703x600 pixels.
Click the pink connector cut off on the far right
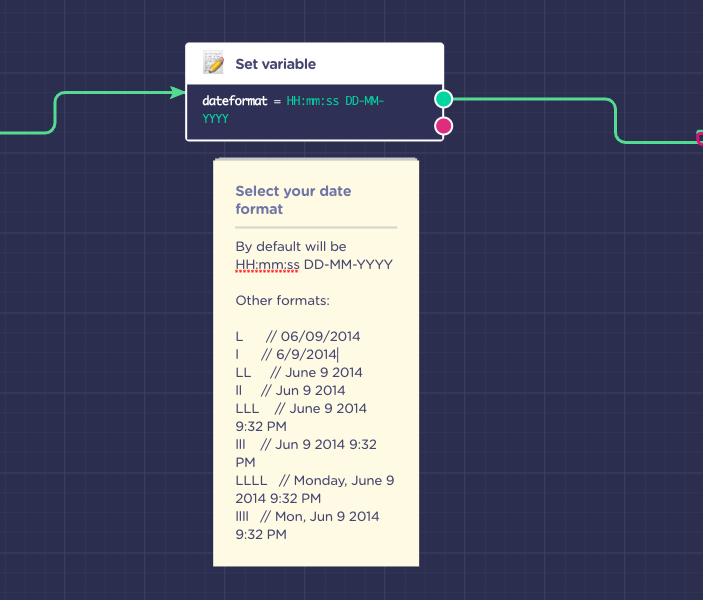point(699,137)
